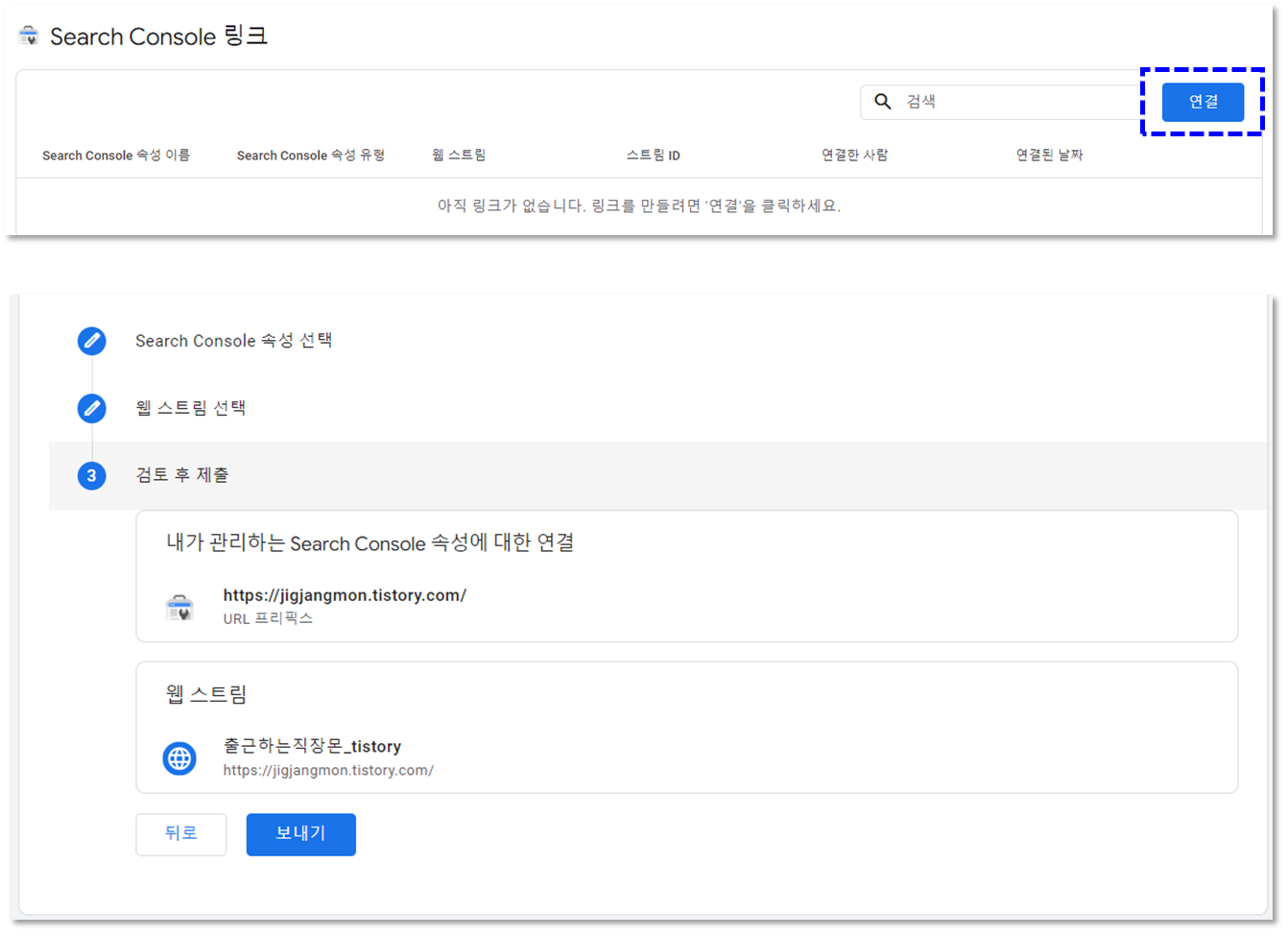Click the bold https://jigjangmon.tistory.com/ property URL
Screen dimensions: 1288x937
pos(345,595)
